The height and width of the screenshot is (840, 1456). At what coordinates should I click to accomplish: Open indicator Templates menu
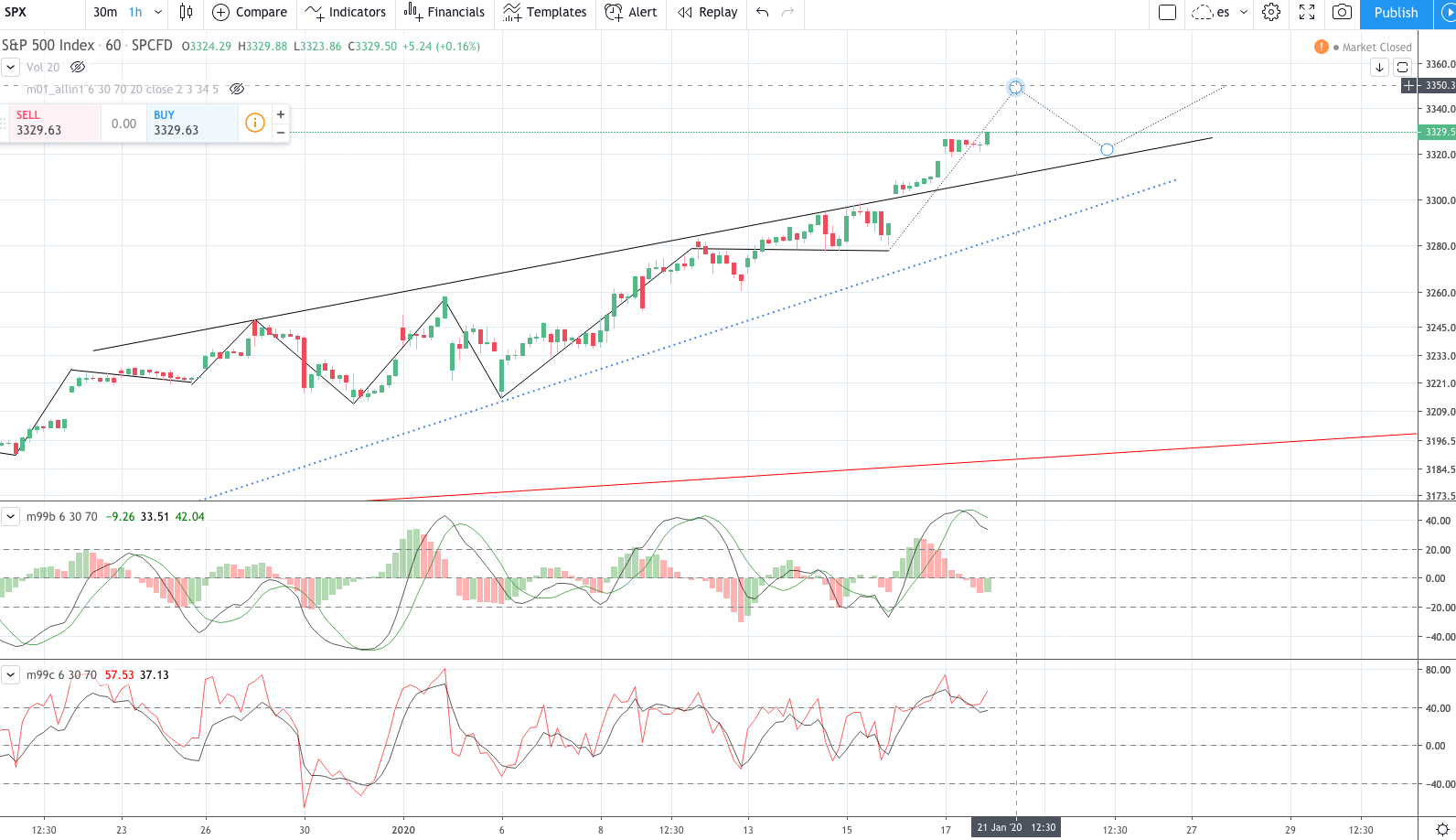545,12
